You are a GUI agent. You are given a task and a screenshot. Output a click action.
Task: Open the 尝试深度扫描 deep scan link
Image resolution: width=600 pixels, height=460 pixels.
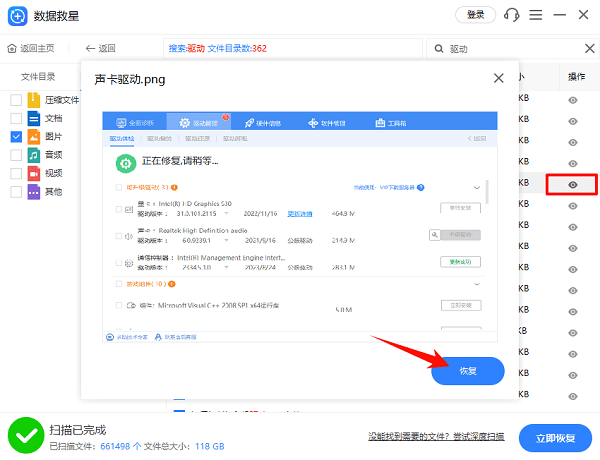pos(479,436)
